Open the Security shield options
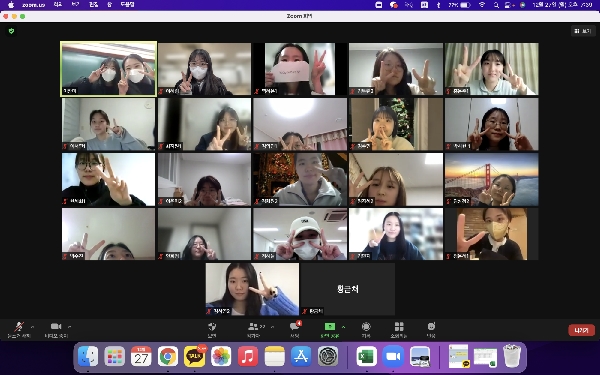 pos(212,330)
